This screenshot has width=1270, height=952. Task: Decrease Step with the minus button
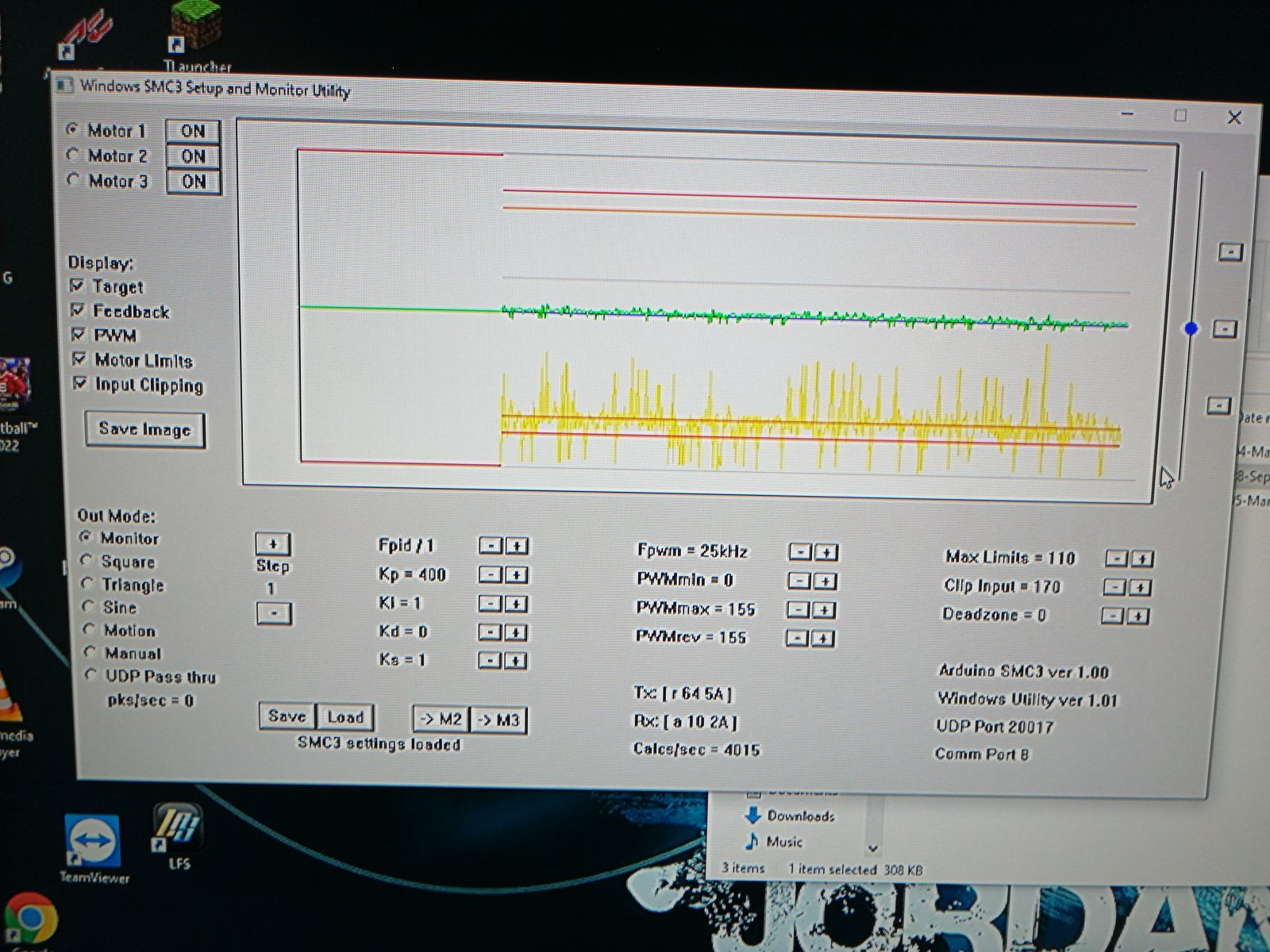pos(274,613)
